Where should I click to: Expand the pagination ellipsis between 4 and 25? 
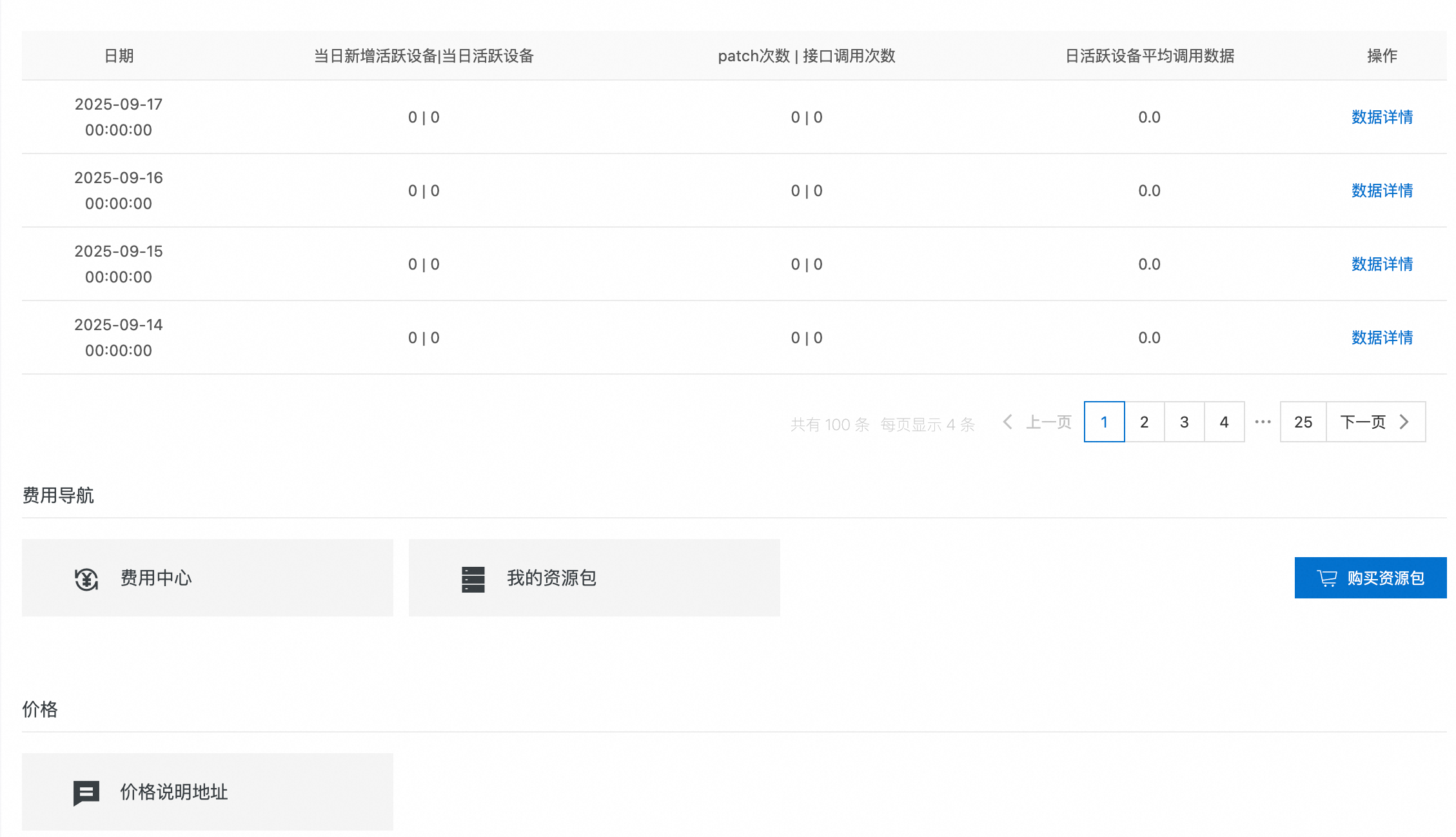(1263, 422)
